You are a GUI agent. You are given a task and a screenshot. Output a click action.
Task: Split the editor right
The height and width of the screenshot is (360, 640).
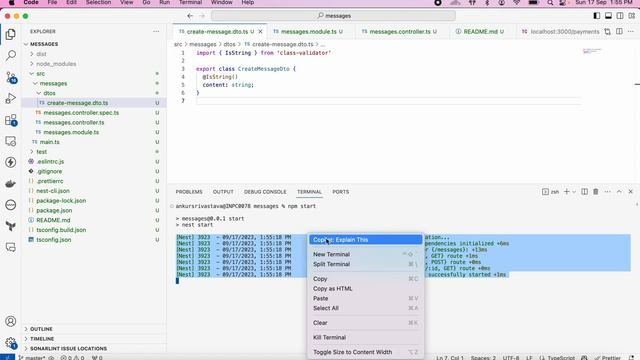pos(619,31)
